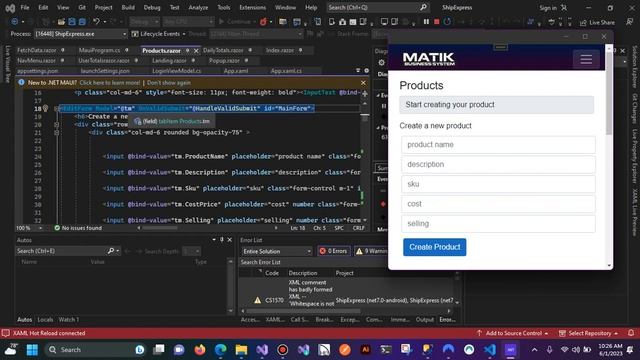This screenshot has width=640, height=360.
Task: Click the cost input field
Action: (498, 204)
